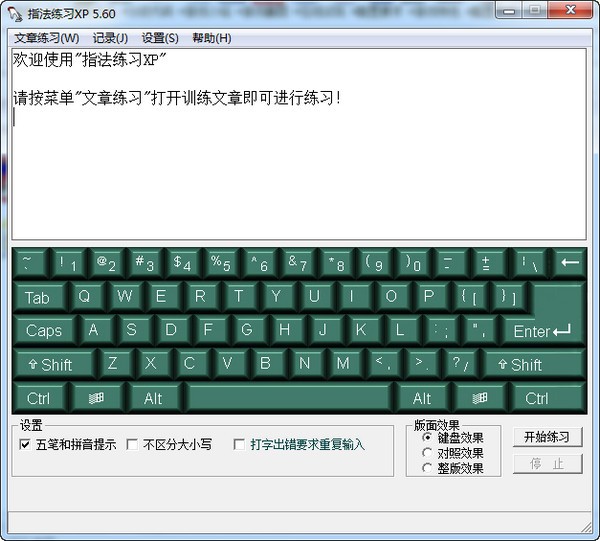The image size is (600, 541).
Task: Click the backspace arrow key on keyboard
Action: 569,263
